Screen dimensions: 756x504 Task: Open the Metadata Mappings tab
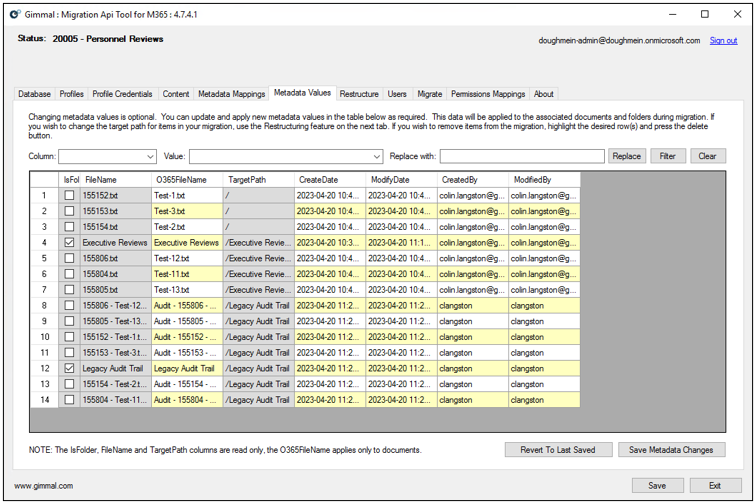click(231, 94)
